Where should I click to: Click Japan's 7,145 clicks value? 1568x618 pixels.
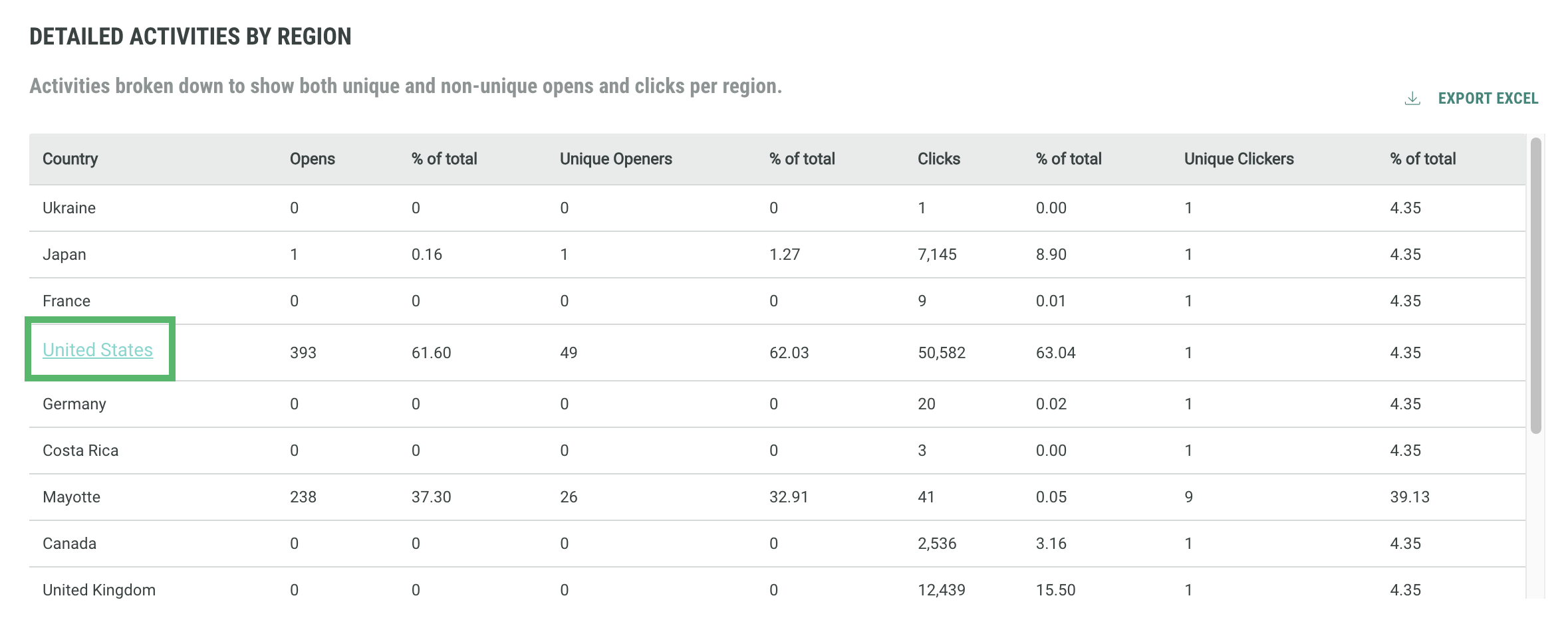(x=937, y=255)
